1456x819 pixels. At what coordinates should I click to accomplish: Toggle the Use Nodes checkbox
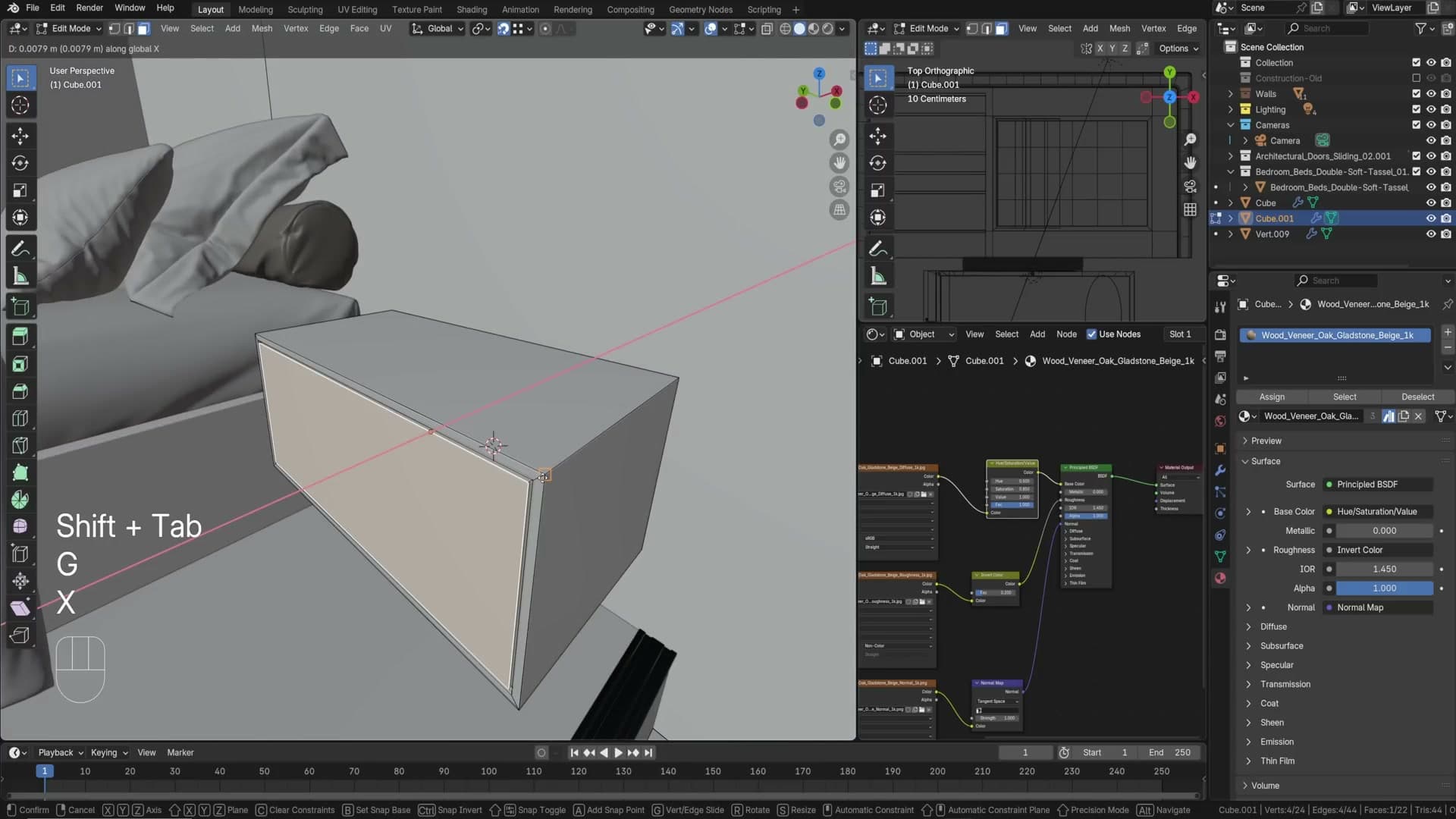click(1092, 334)
